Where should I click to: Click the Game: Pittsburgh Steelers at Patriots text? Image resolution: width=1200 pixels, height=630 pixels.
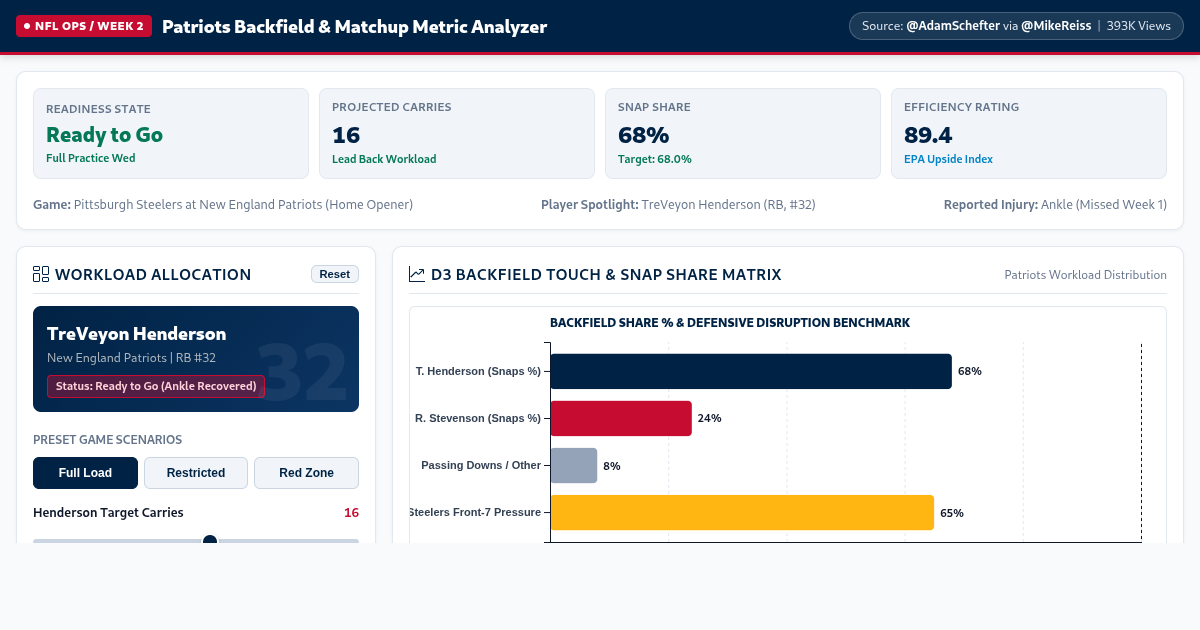223,204
